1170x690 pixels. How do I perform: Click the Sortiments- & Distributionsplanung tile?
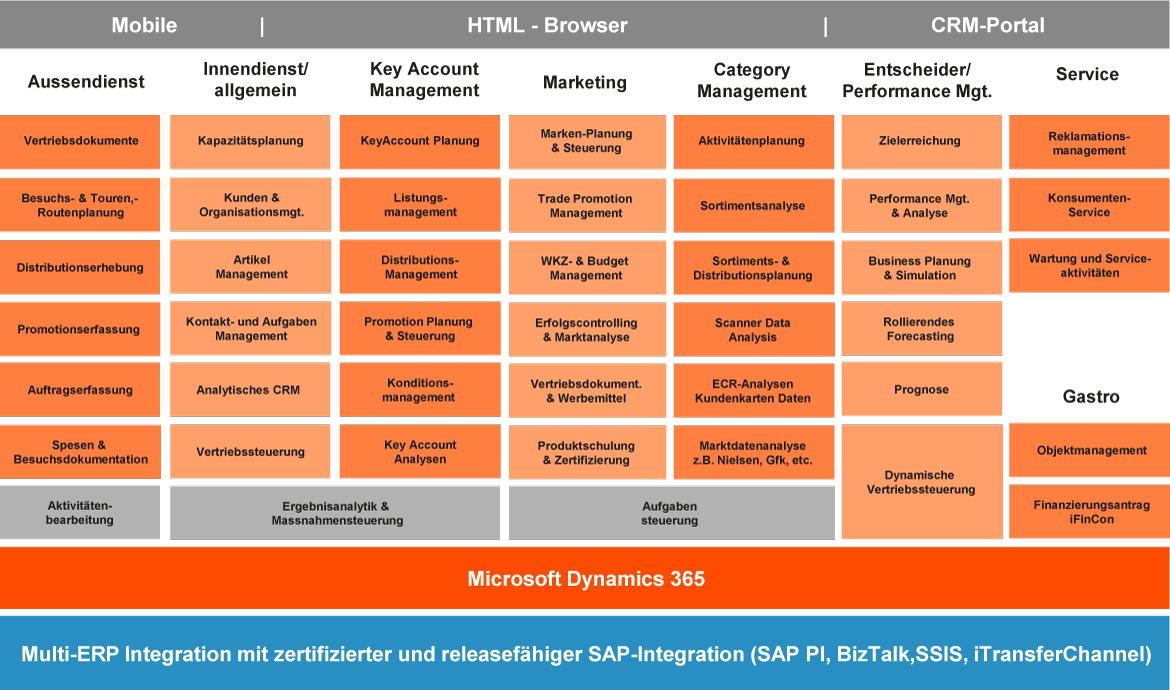point(754,268)
